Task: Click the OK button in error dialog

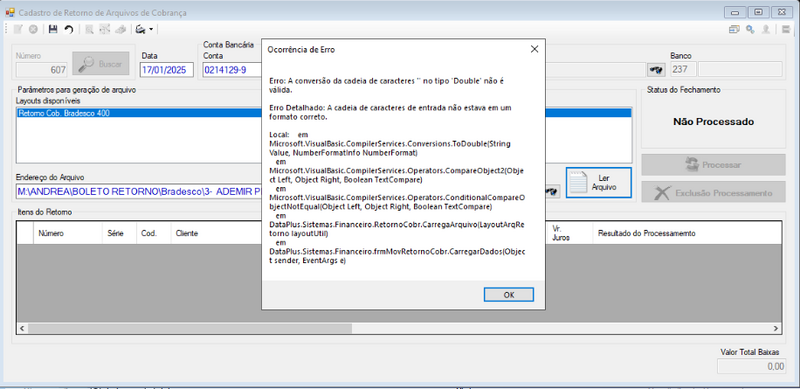Action: (509, 295)
